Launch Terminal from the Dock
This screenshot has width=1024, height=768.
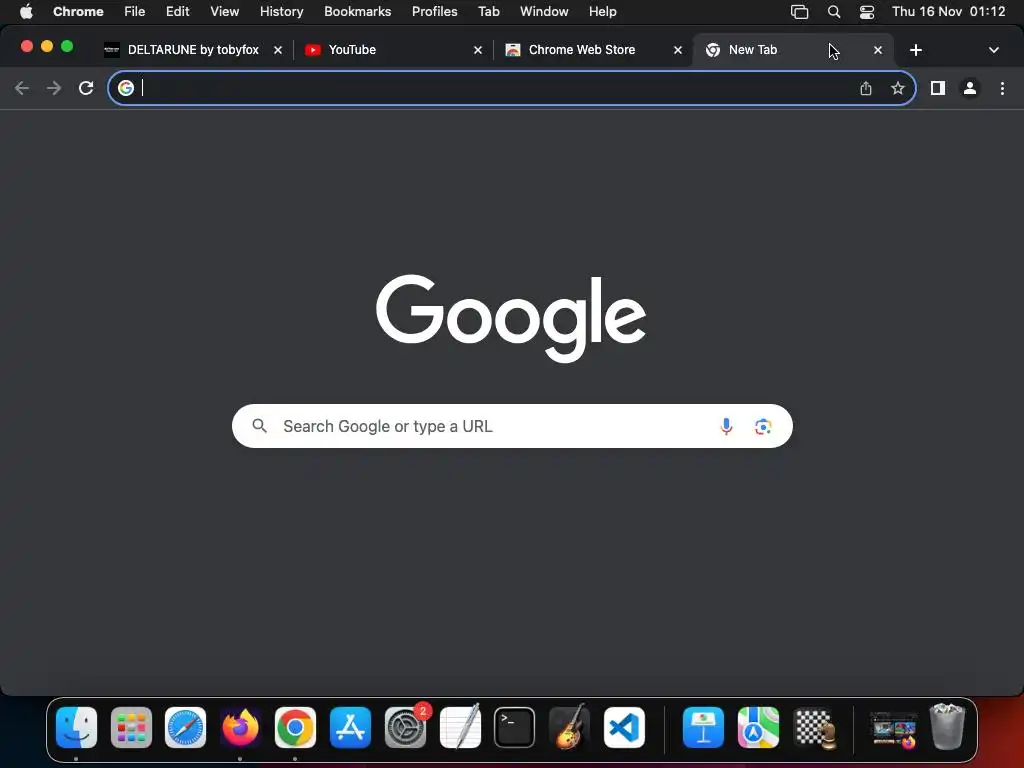[x=515, y=727]
